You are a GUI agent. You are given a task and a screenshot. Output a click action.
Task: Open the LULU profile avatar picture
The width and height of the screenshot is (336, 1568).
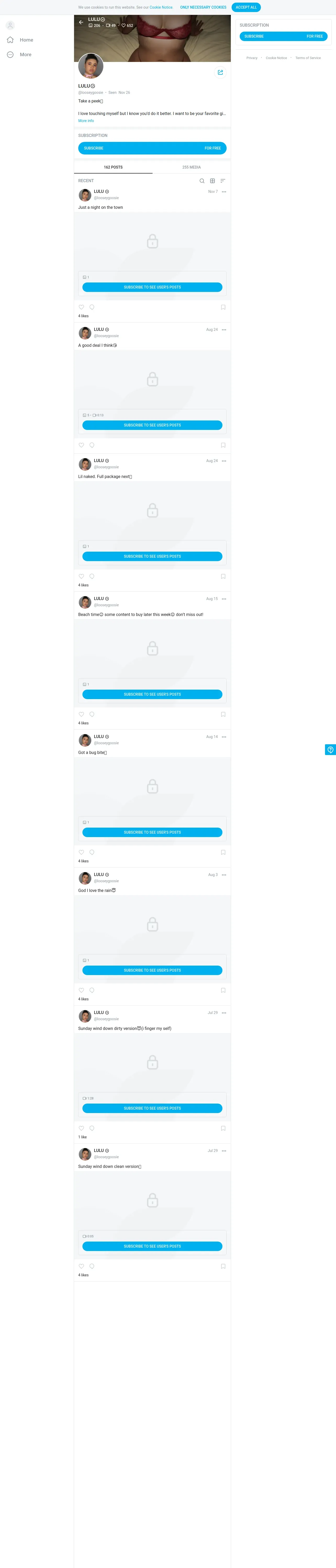point(91,66)
